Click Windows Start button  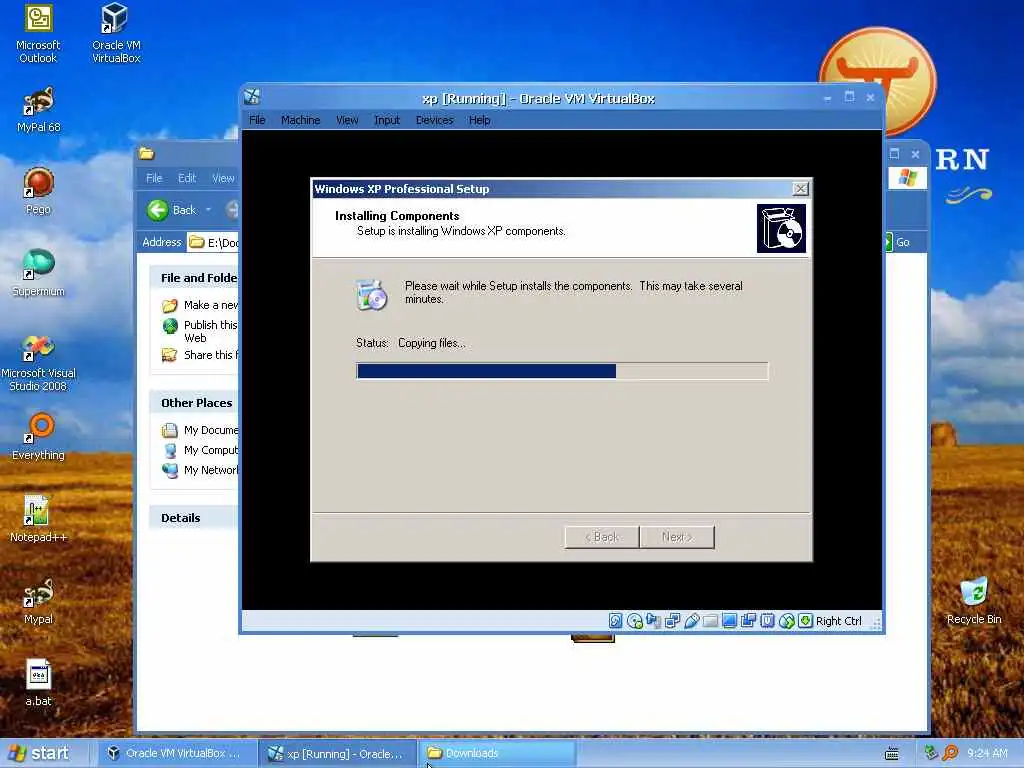(40, 753)
